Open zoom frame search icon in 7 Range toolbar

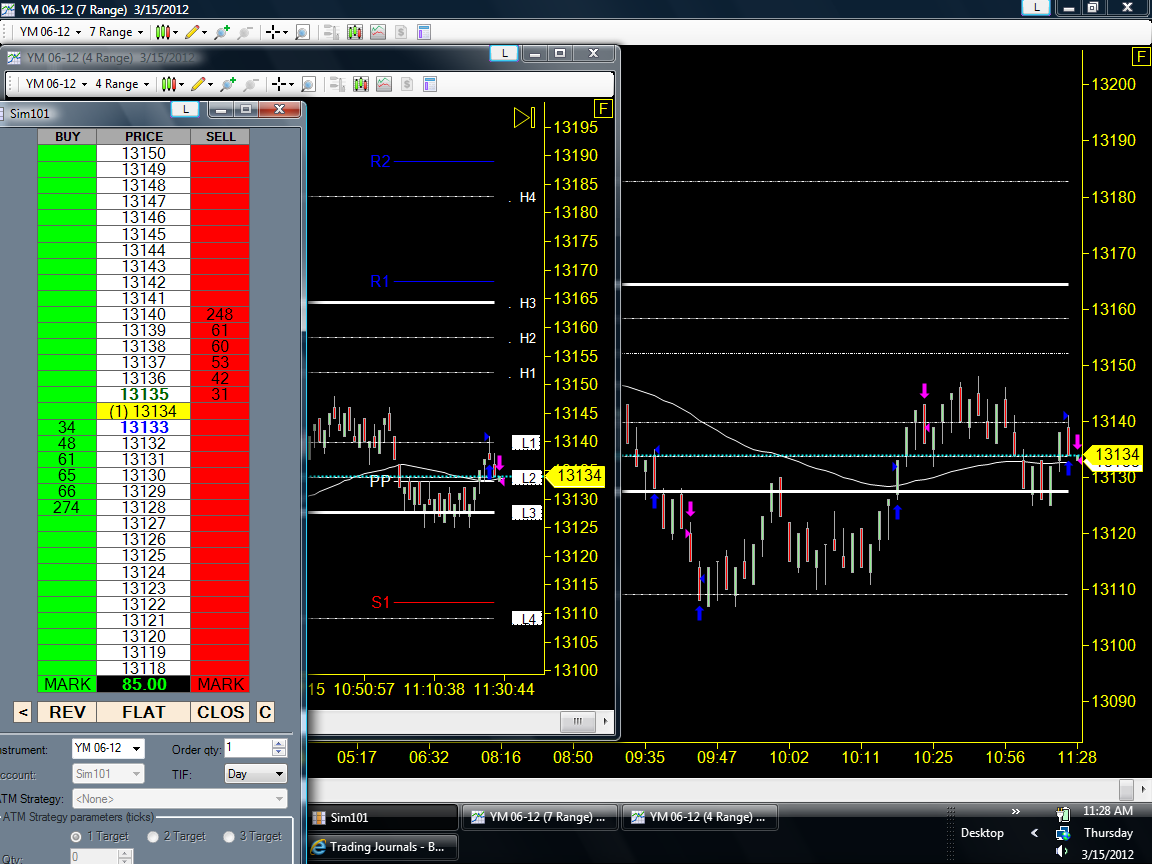[x=302, y=32]
